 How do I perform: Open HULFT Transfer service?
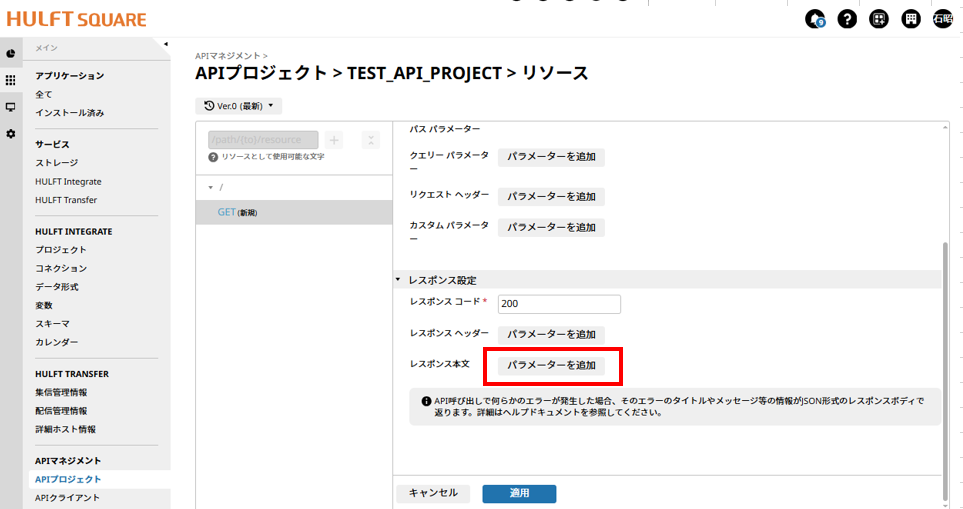point(66,200)
